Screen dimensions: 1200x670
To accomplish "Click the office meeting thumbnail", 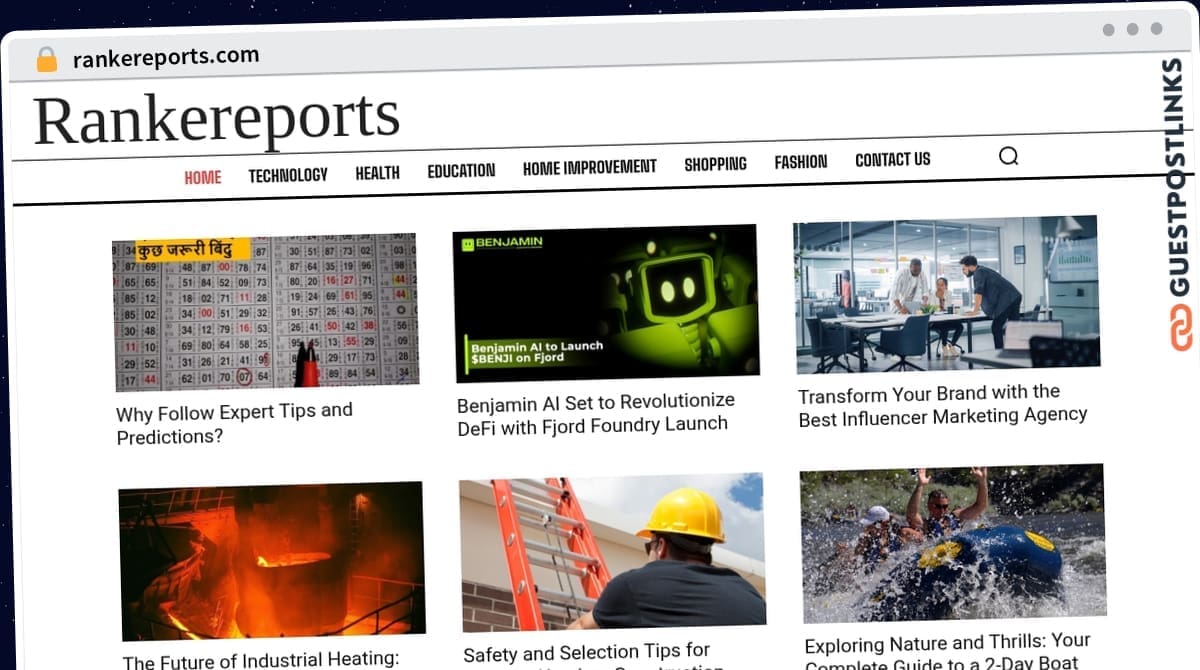I will point(947,294).
